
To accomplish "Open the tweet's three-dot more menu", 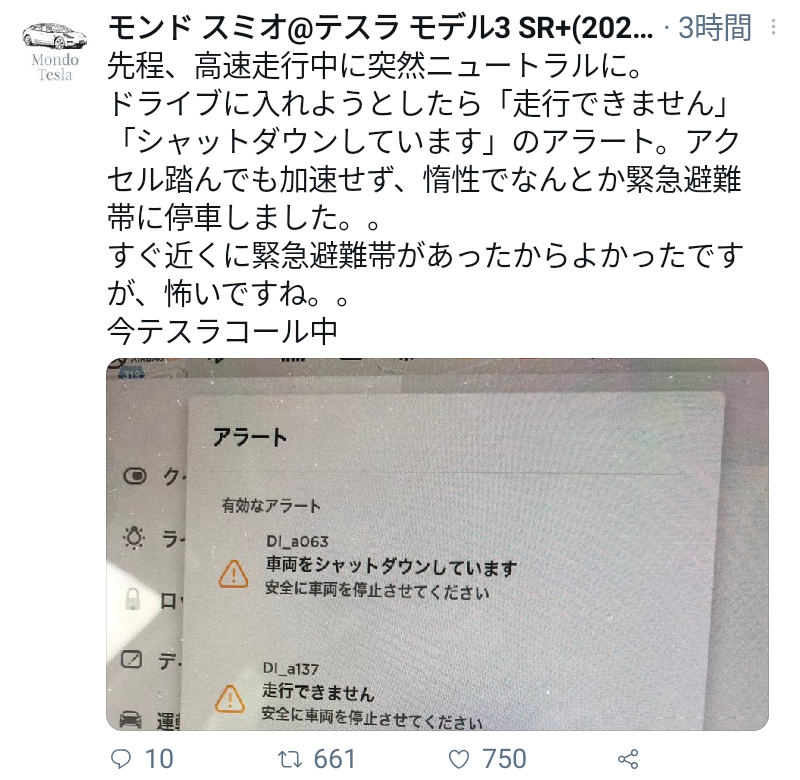I will coord(773,27).
